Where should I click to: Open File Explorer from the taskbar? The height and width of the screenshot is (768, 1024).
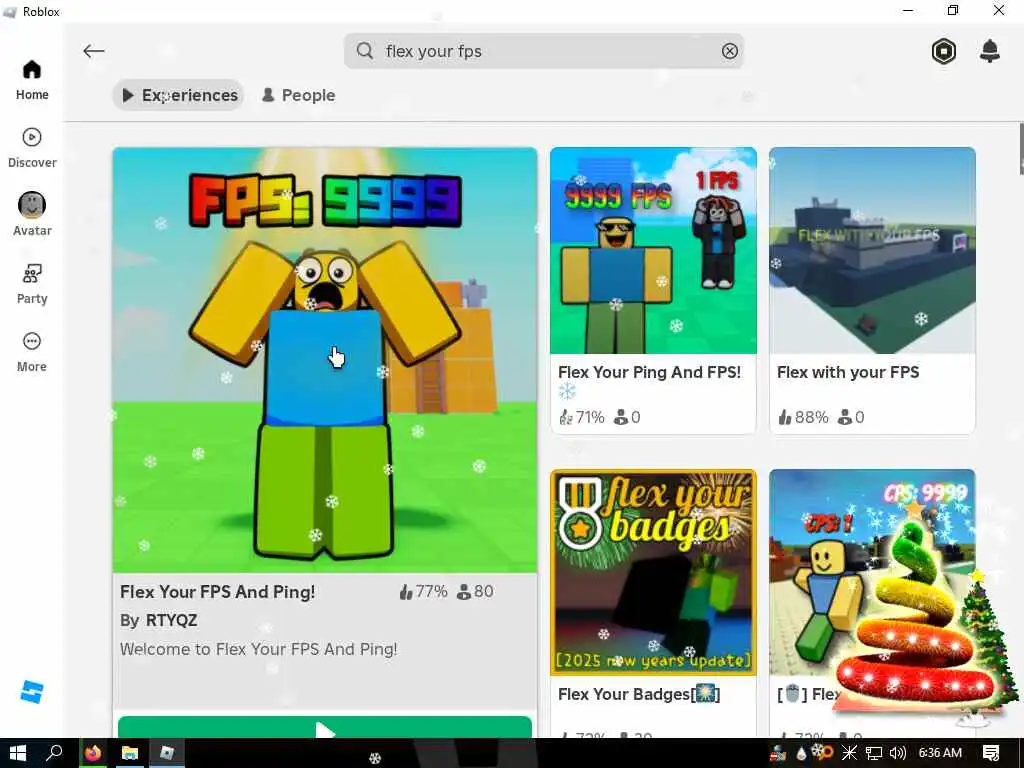[x=130, y=753]
